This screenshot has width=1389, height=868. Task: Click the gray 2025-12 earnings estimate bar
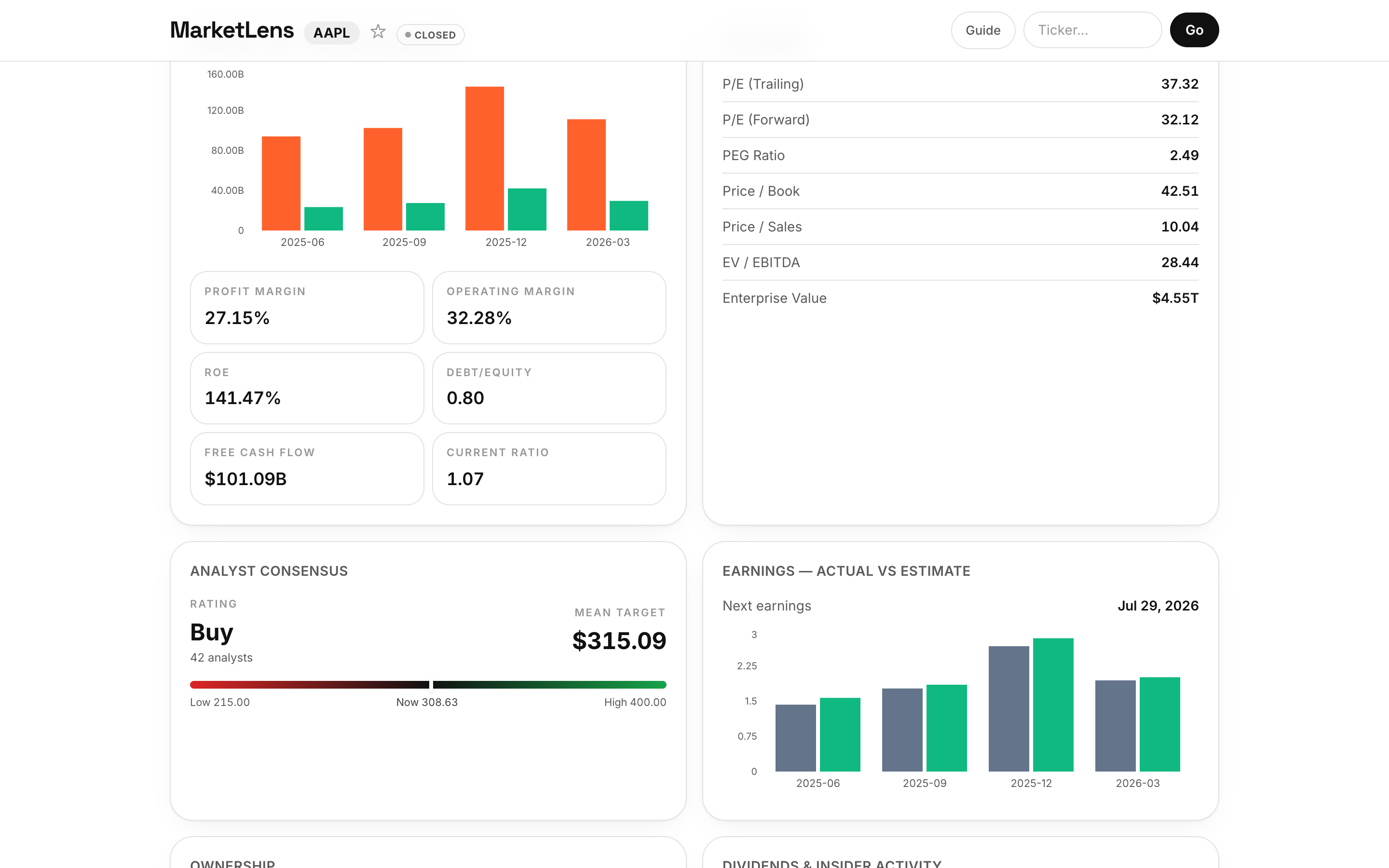click(x=1008, y=708)
